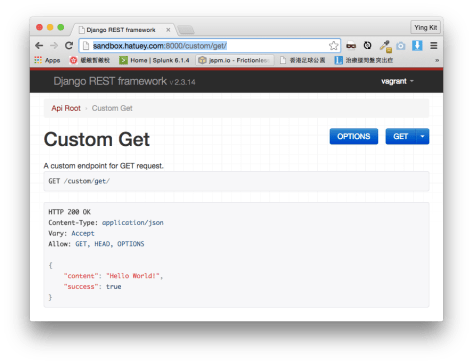This screenshot has height=364, width=473.
Task: Click the 'HTTP 200 OK' status line
Action: 69,212
